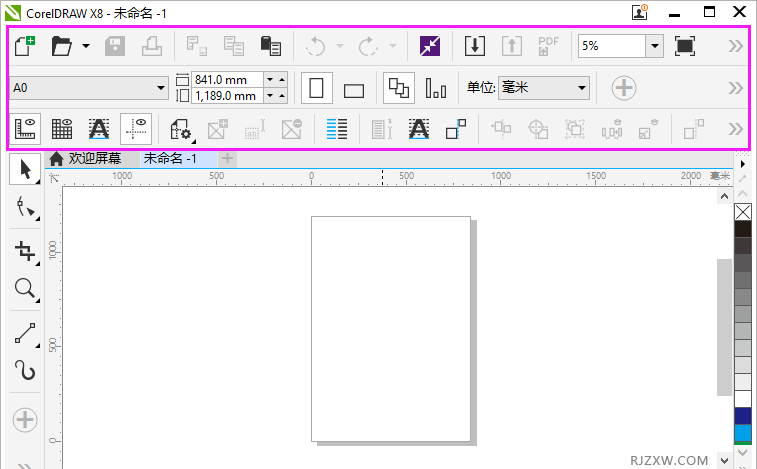
Task: Click the 5% zoom level field
Action: [612, 46]
